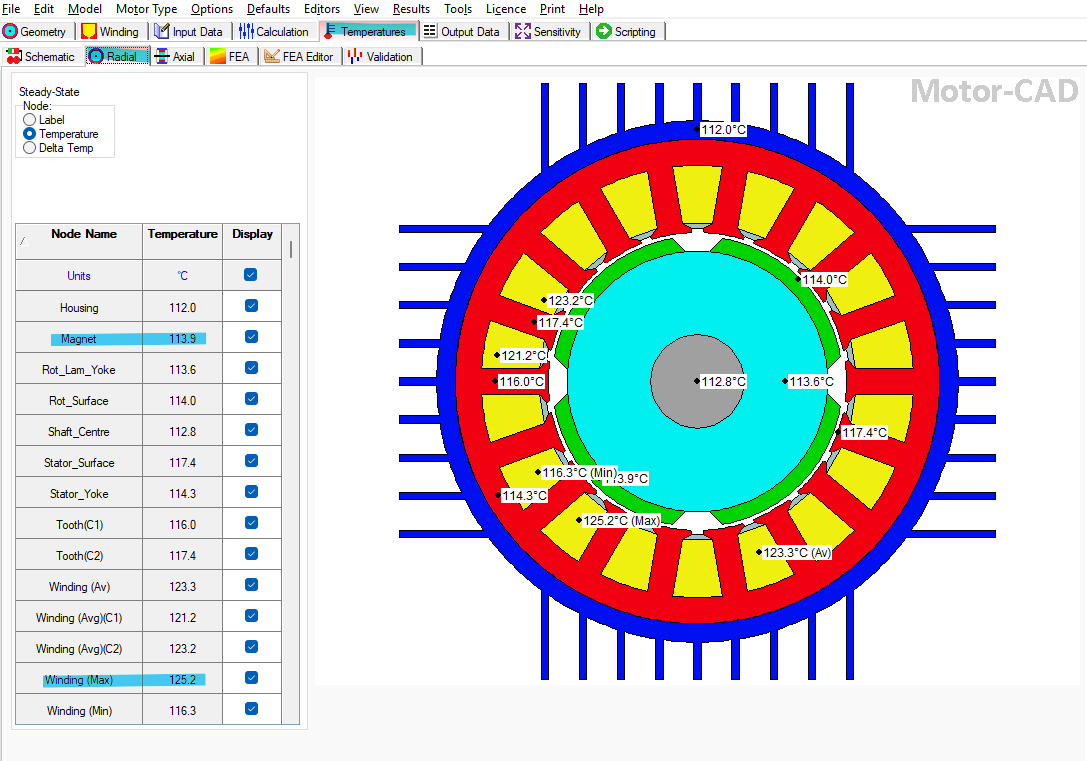The width and height of the screenshot is (1087, 761).
Task: Select the Housing row name cell
Action: pyautogui.click(x=79, y=308)
